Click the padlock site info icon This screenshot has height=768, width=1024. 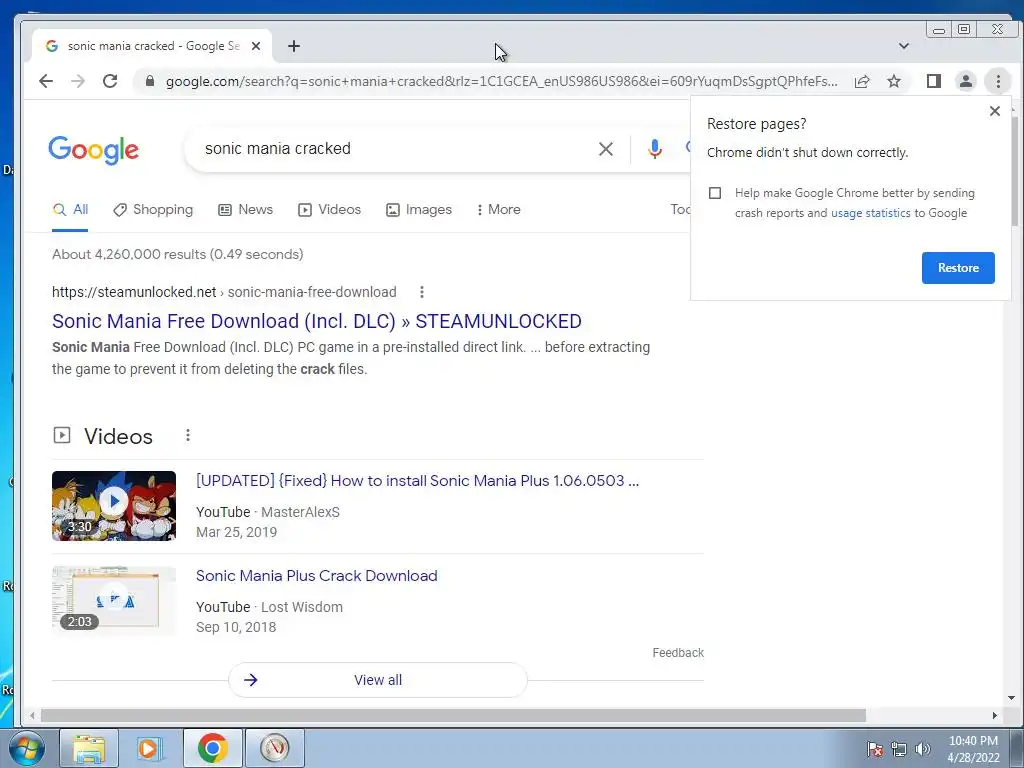(x=150, y=81)
